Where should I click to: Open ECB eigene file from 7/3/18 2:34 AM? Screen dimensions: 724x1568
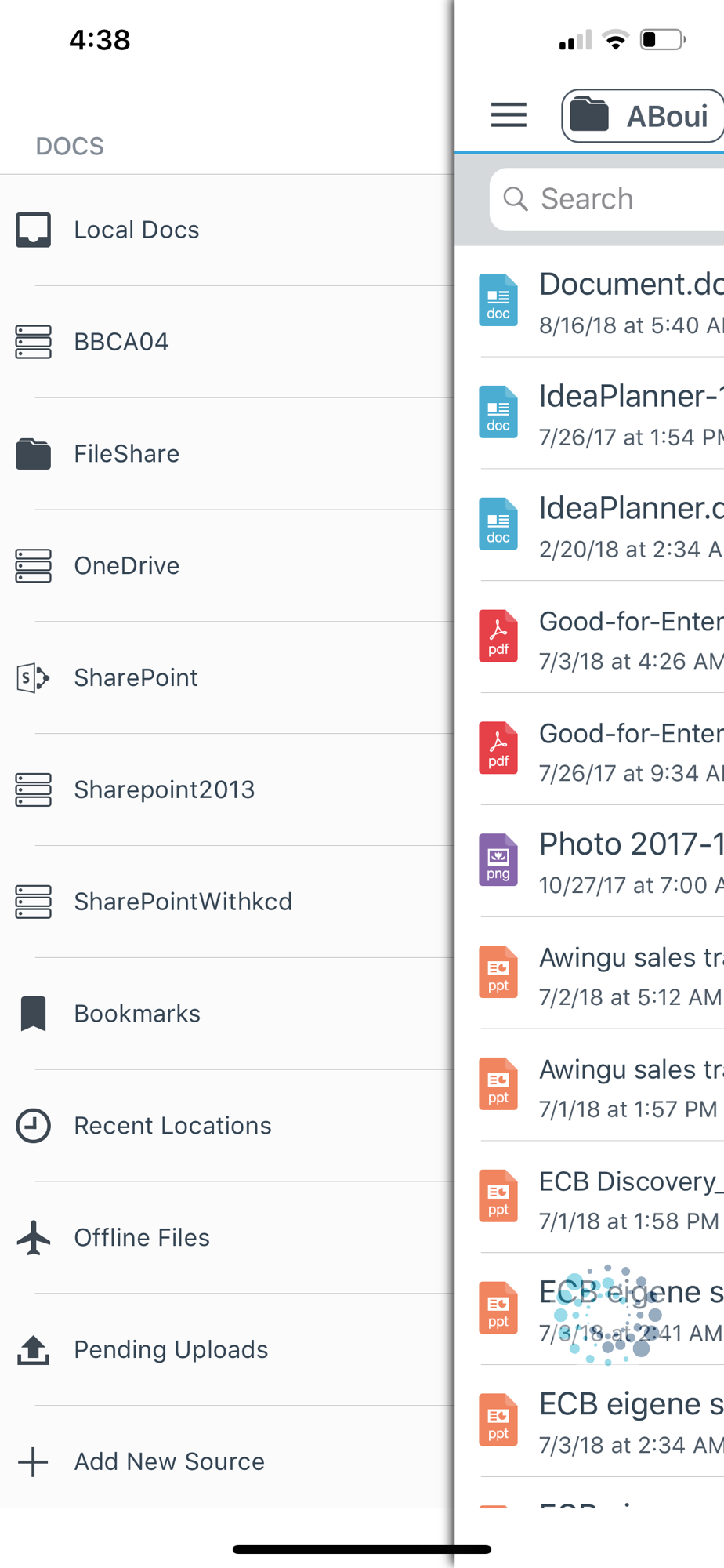[589, 1421]
